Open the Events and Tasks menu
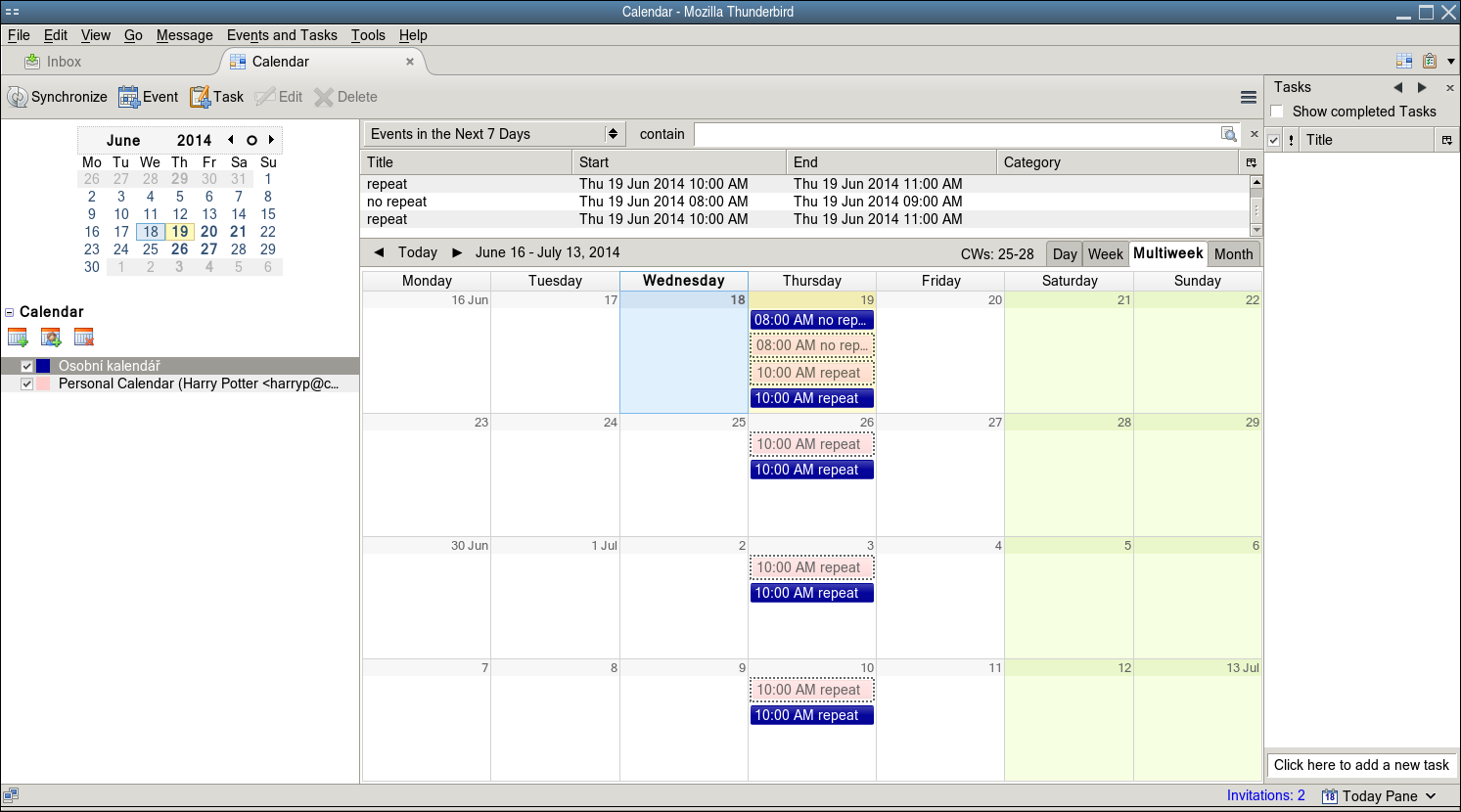The height and width of the screenshot is (812, 1461). click(x=282, y=35)
